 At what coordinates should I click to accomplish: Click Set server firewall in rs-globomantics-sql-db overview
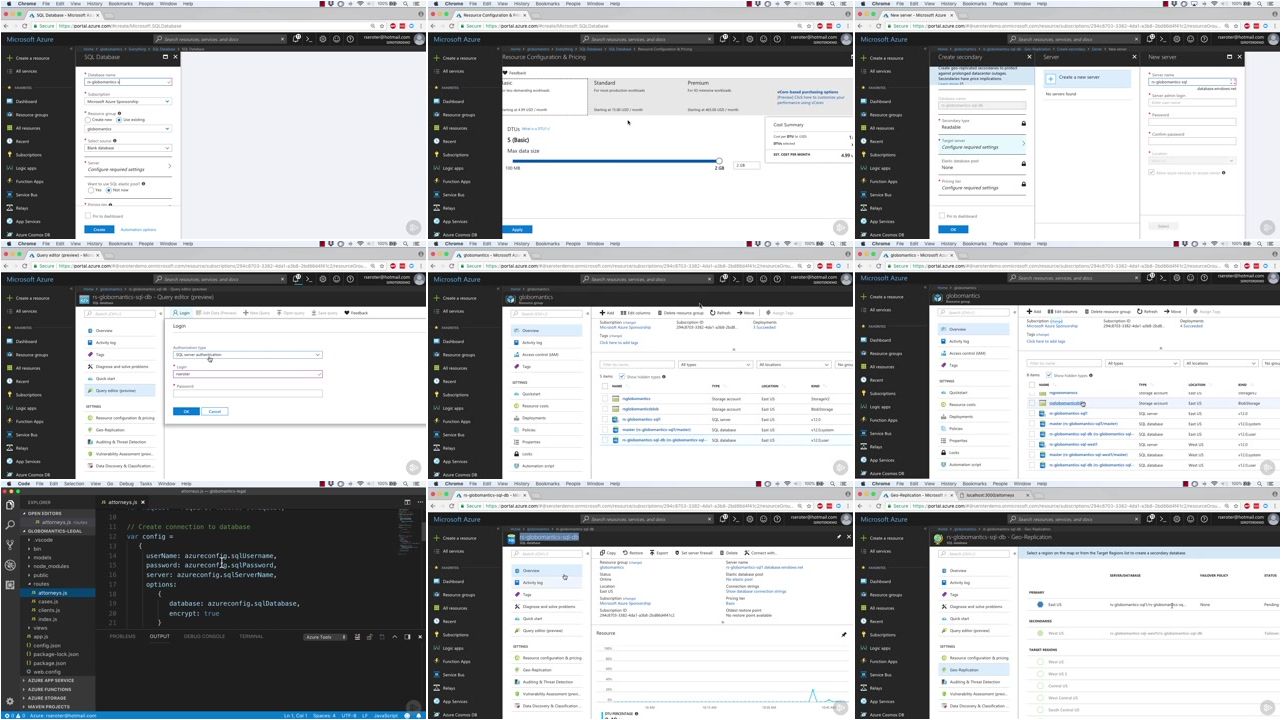694,553
